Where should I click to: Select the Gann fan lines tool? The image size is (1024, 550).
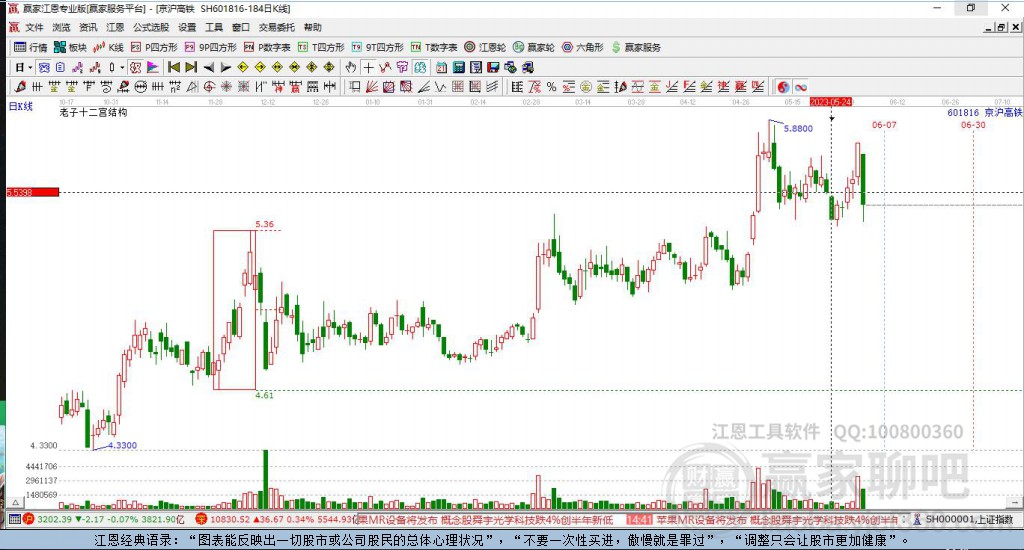click(372, 87)
